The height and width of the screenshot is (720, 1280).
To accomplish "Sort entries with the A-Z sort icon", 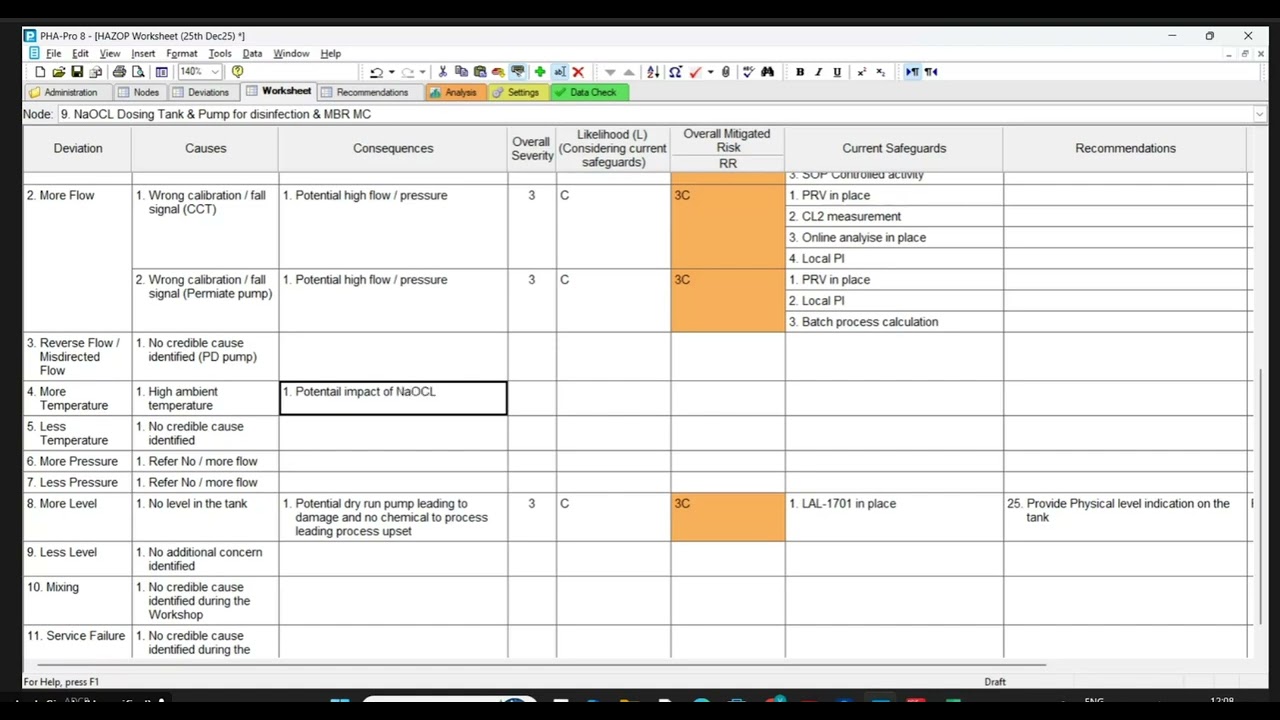I will (x=653, y=72).
